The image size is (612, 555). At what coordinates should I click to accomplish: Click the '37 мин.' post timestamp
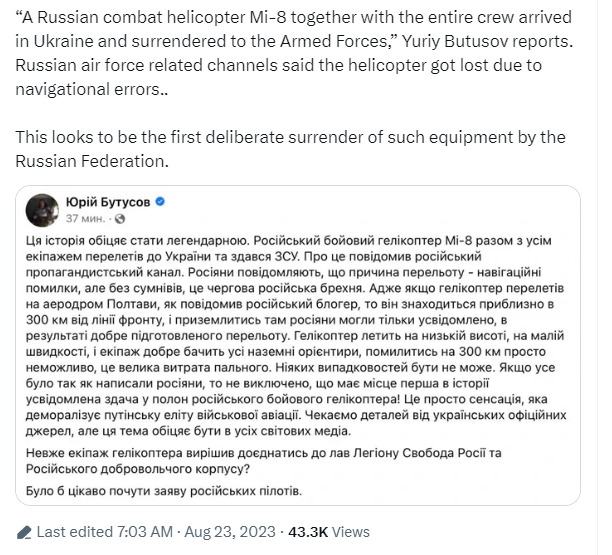click(86, 218)
